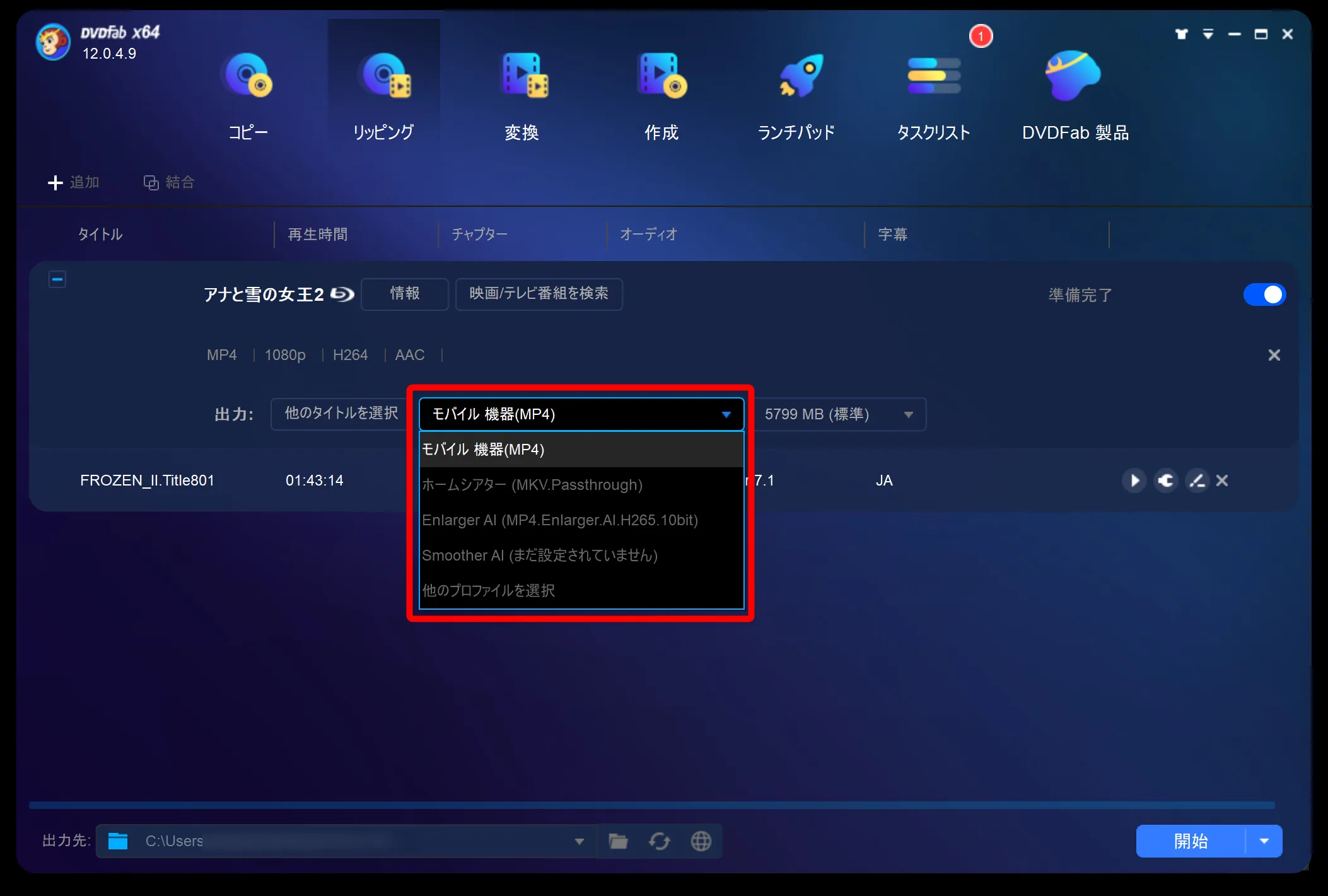Image resolution: width=1328 pixels, height=896 pixels.
Task: Remove the source with the X beside format info
Action: (1274, 355)
